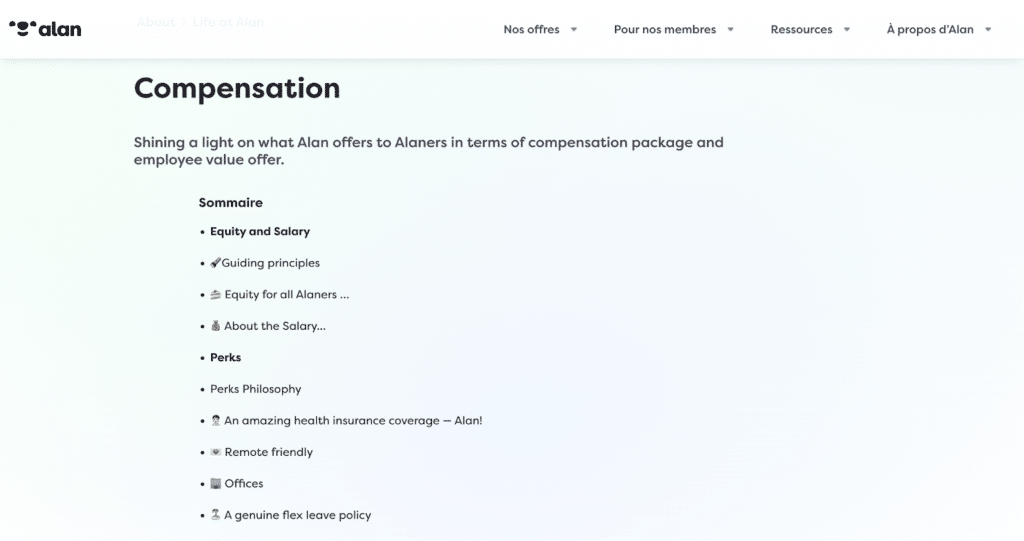Open the Nos offres menu
Viewport: 1024px width, 541px height.
tap(531, 29)
